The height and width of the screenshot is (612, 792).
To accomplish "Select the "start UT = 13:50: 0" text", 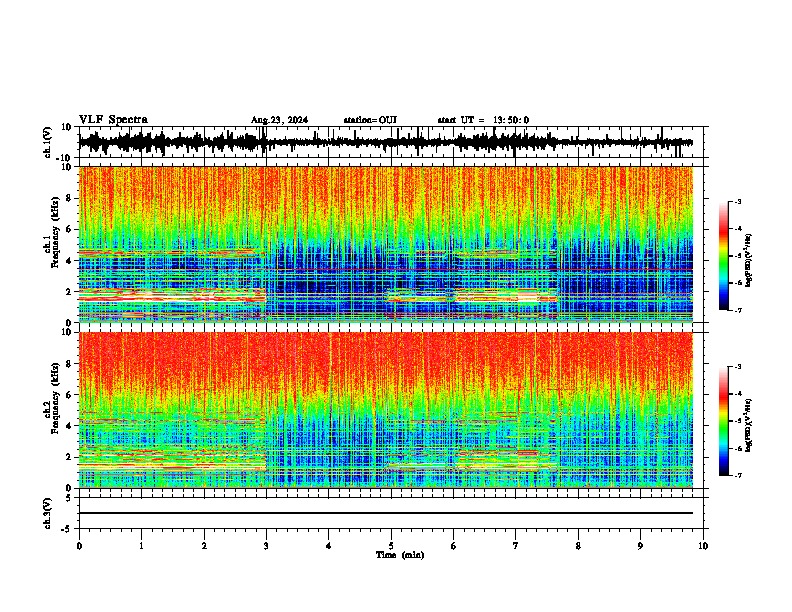I will (x=483, y=120).
